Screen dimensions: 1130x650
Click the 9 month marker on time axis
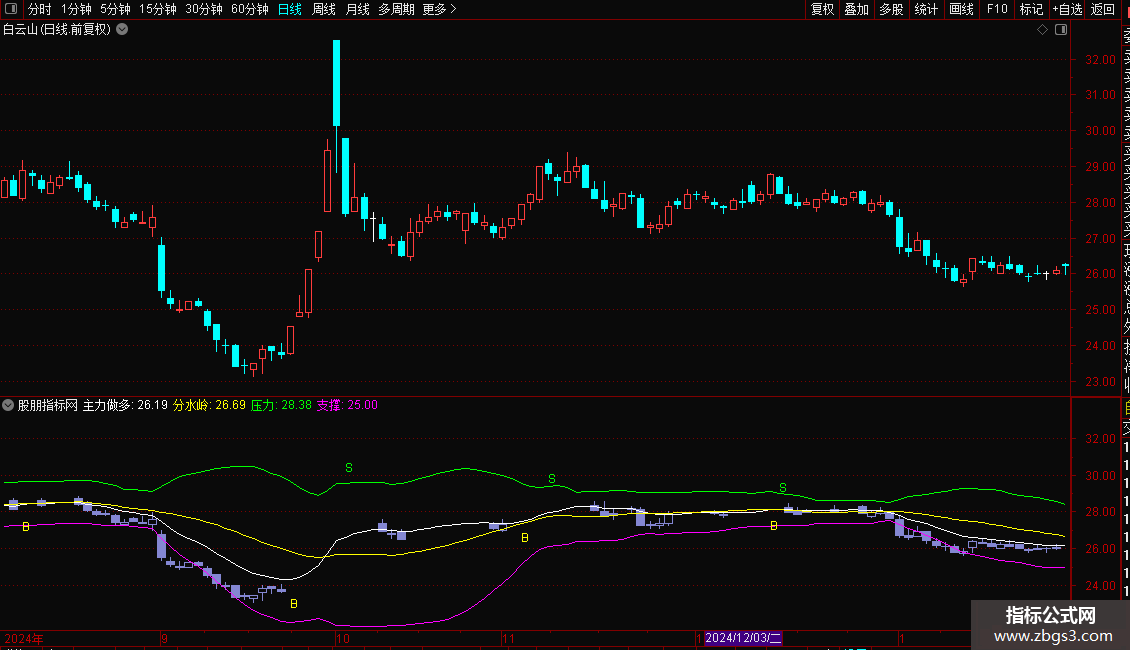pyautogui.click(x=164, y=638)
